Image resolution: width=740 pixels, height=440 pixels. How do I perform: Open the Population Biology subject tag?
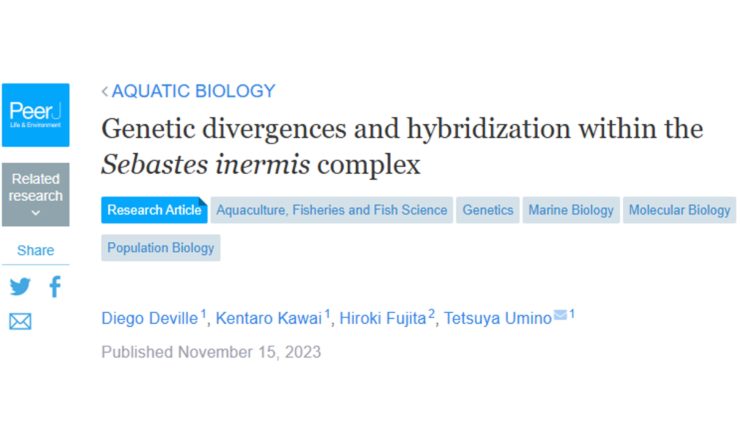pos(161,248)
